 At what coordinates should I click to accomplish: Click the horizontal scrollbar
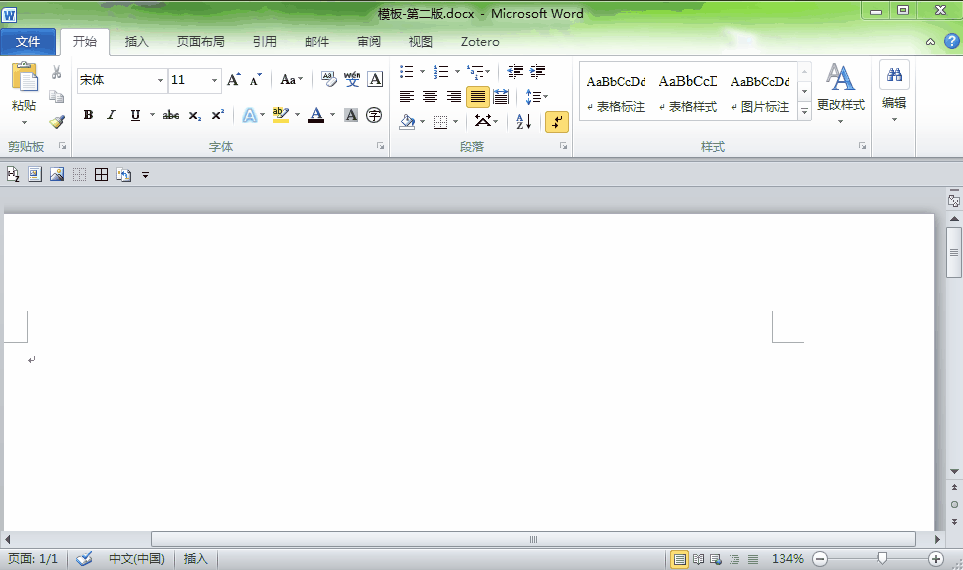[x=533, y=539]
